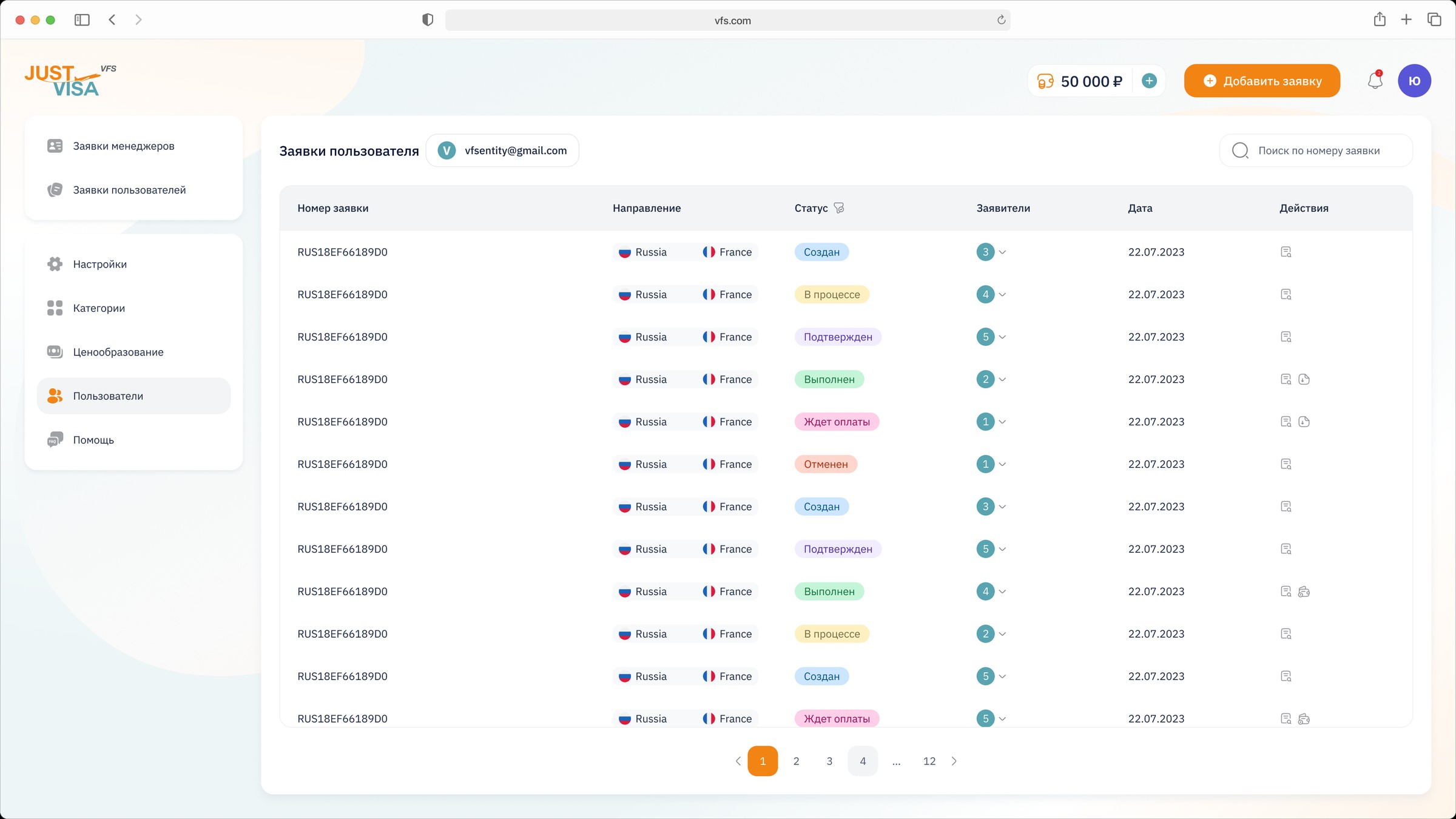1456x819 pixels.
Task: Click the plus icon to top up balance
Action: pyautogui.click(x=1149, y=81)
